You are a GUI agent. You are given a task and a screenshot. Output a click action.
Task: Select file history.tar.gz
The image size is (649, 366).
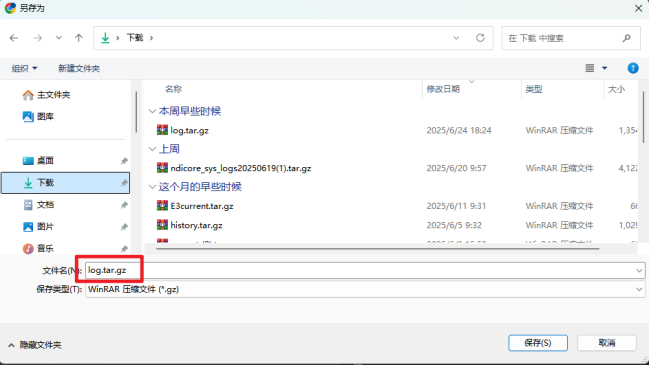tap(196, 225)
